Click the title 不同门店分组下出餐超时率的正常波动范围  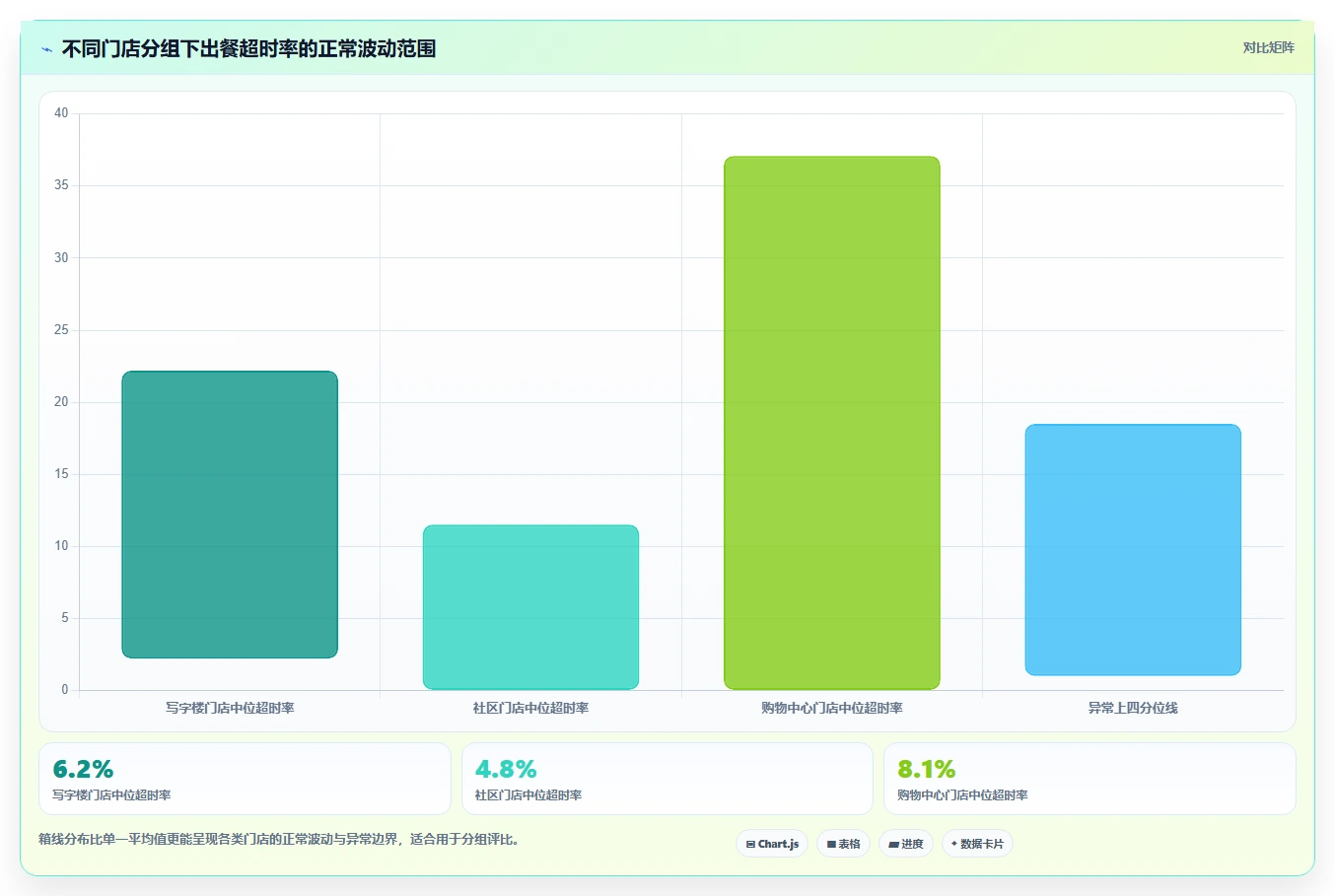(x=248, y=49)
